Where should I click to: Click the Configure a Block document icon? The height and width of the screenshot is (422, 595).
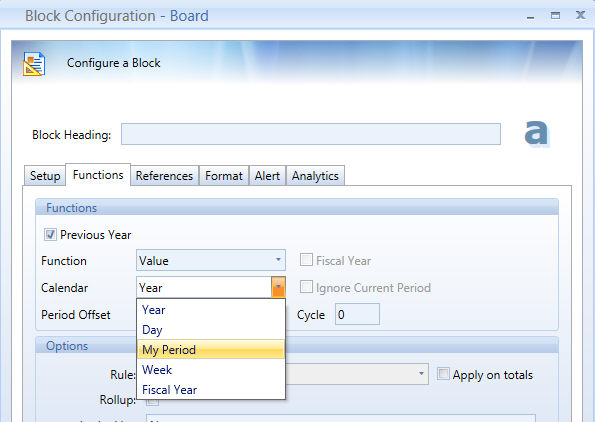pos(34,64)
